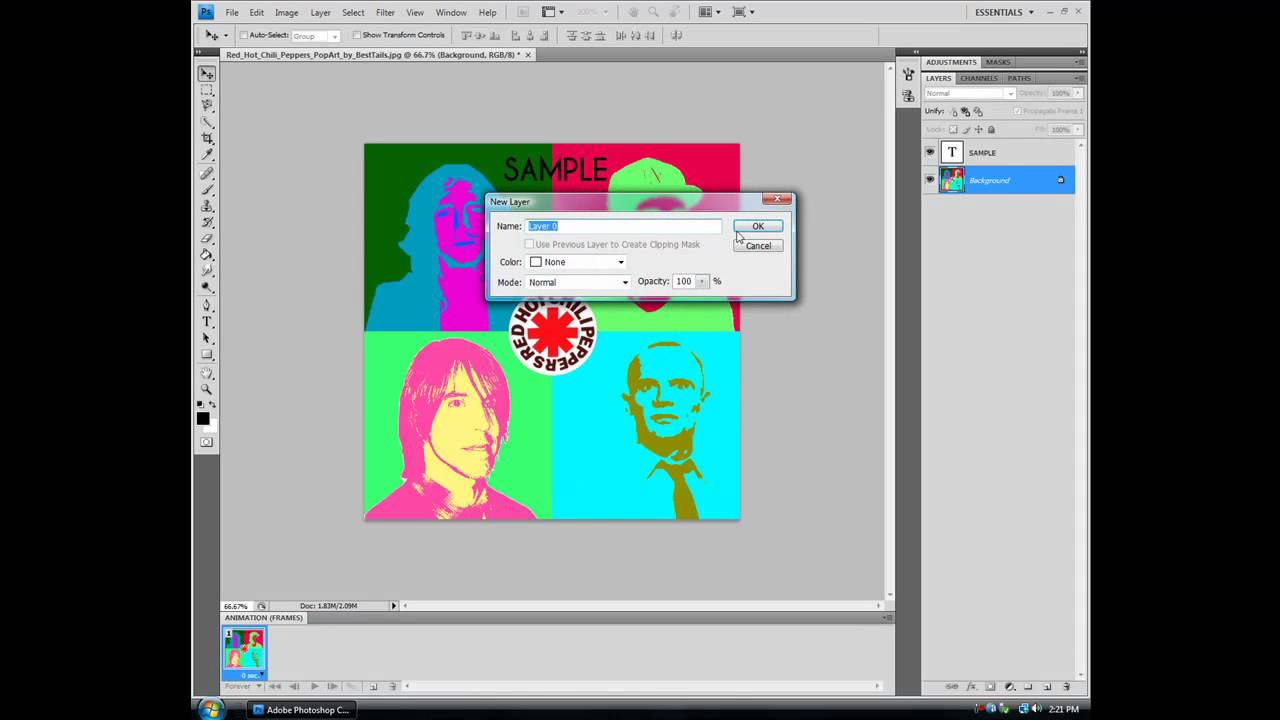
Task: Select the Zoom tool in toolbox
Action: [x=207, y=388]
